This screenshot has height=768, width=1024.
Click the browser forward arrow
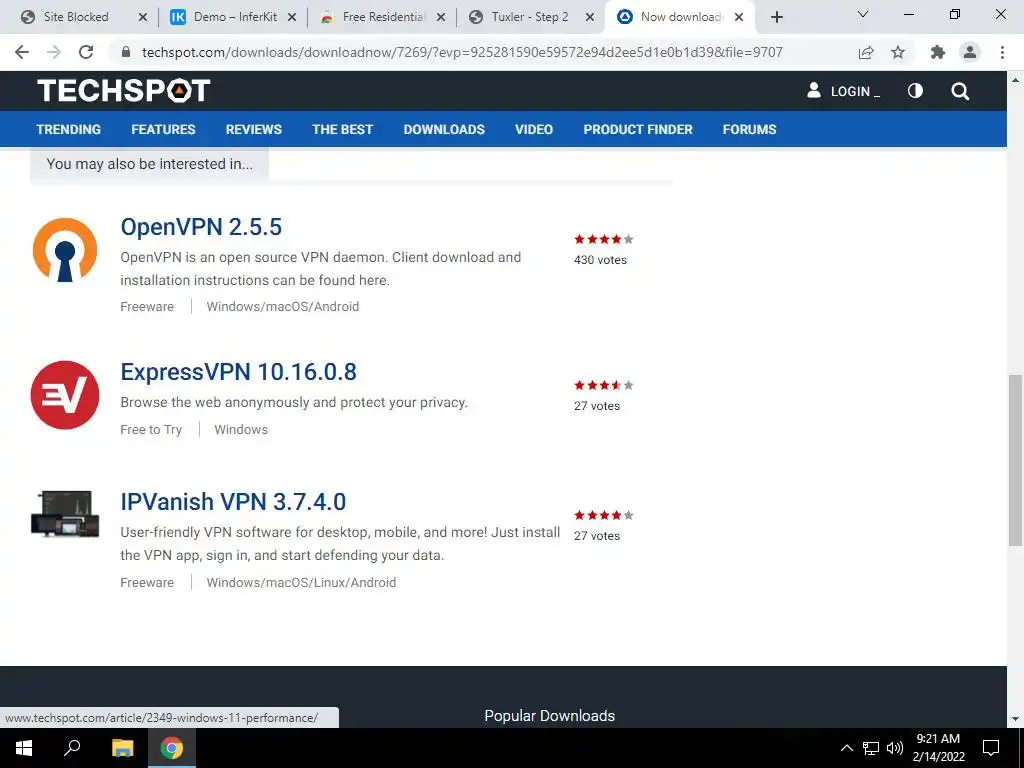(54, 52)
